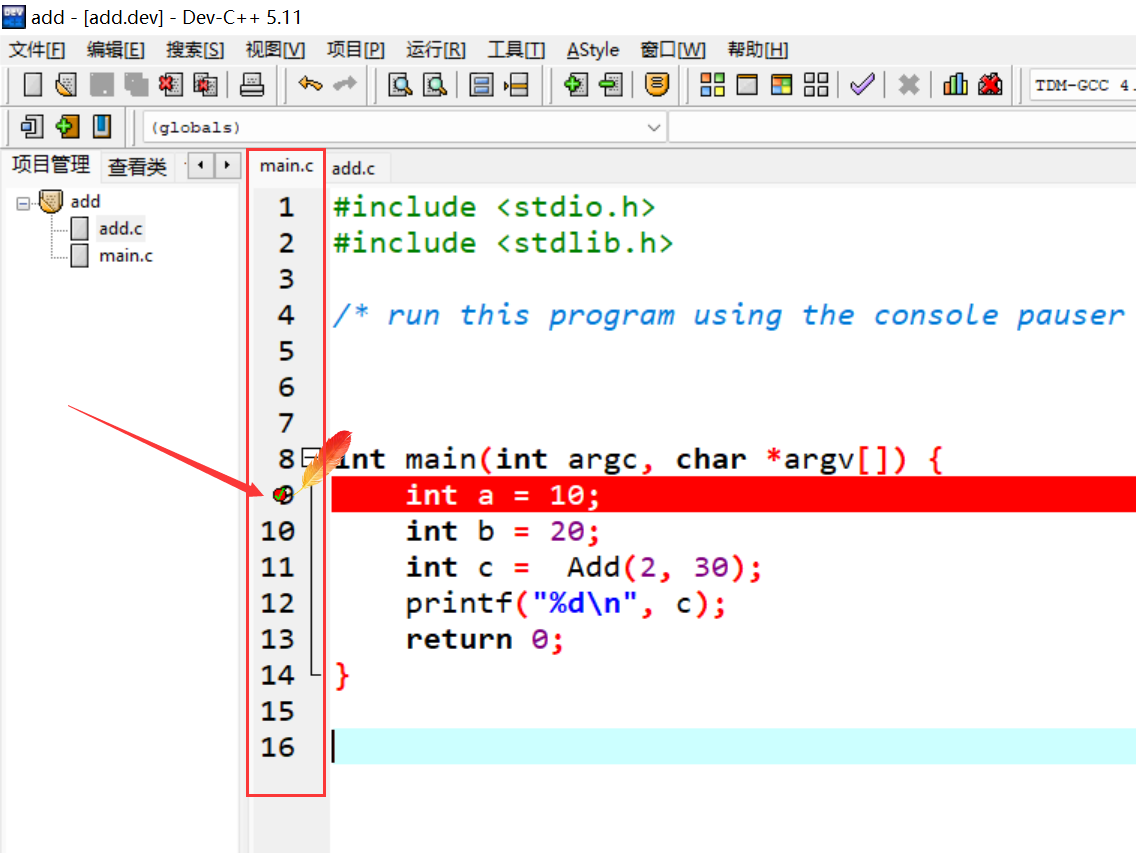Click the Redo arrow icon
The image size is (1136, 853).
click(x=345, y=84)
